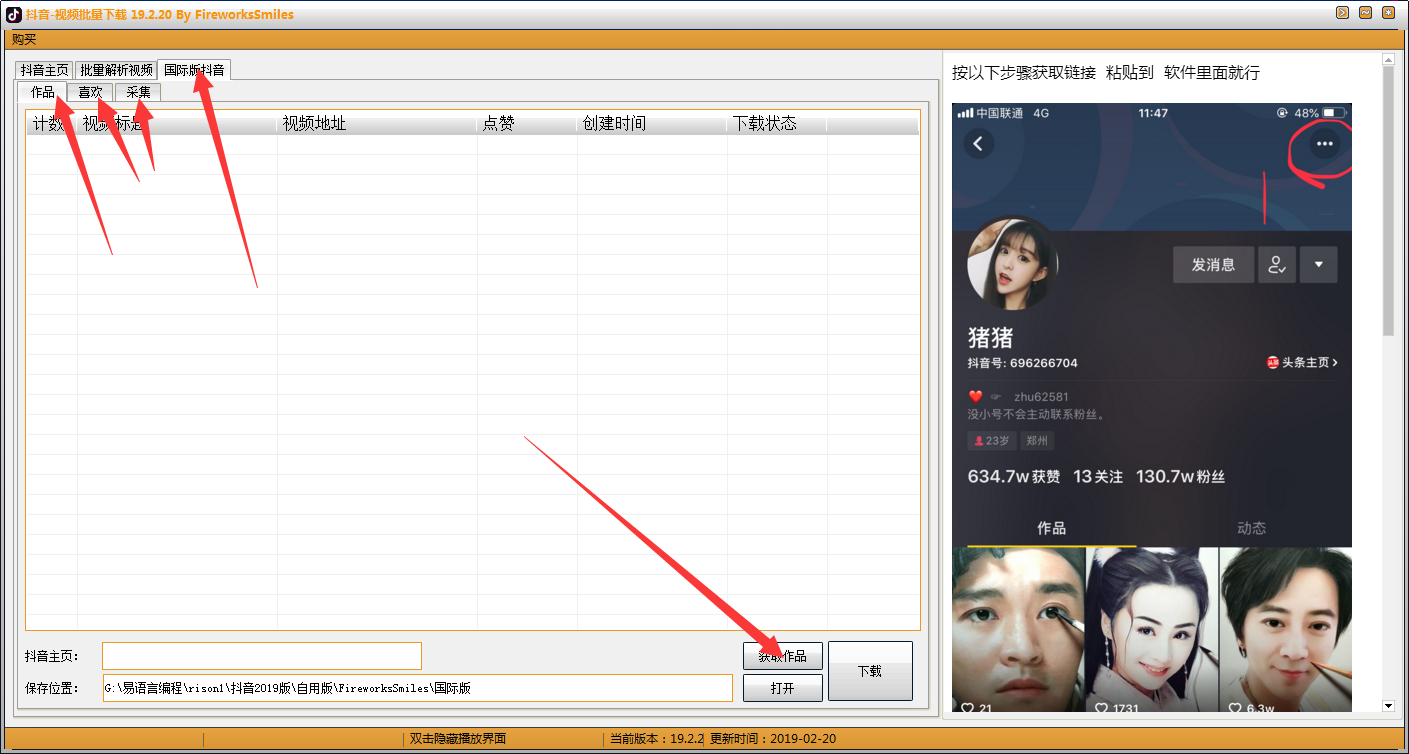This screenshot has width=1409, height=754.
Task: Click the 保存位置 path field
Action: pyautogui.click(x=418, y=688)
